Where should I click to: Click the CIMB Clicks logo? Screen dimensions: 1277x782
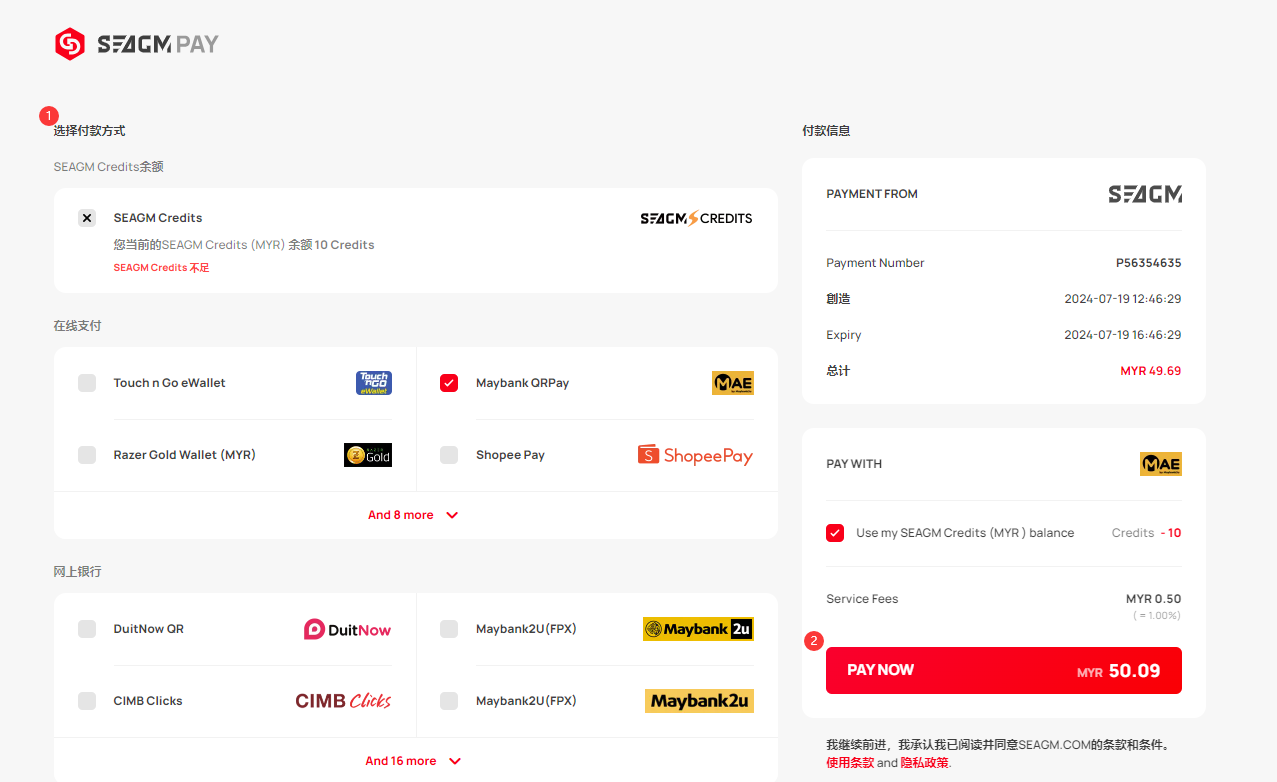(343, 701)
